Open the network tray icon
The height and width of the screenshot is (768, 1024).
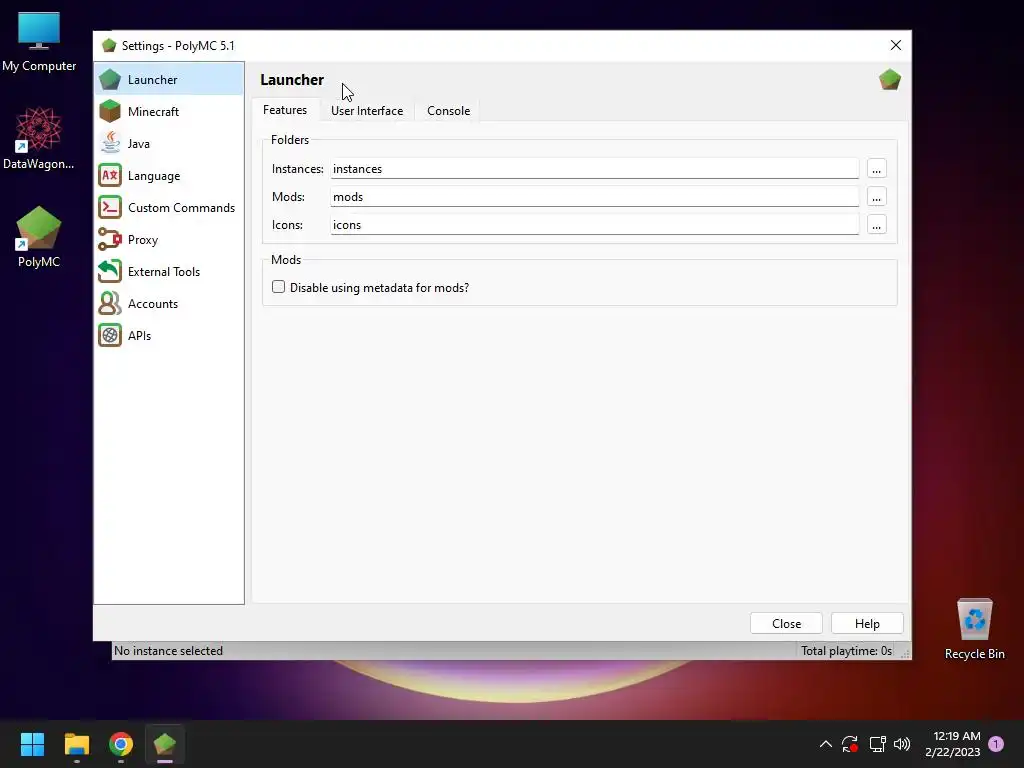pos(877,744)
